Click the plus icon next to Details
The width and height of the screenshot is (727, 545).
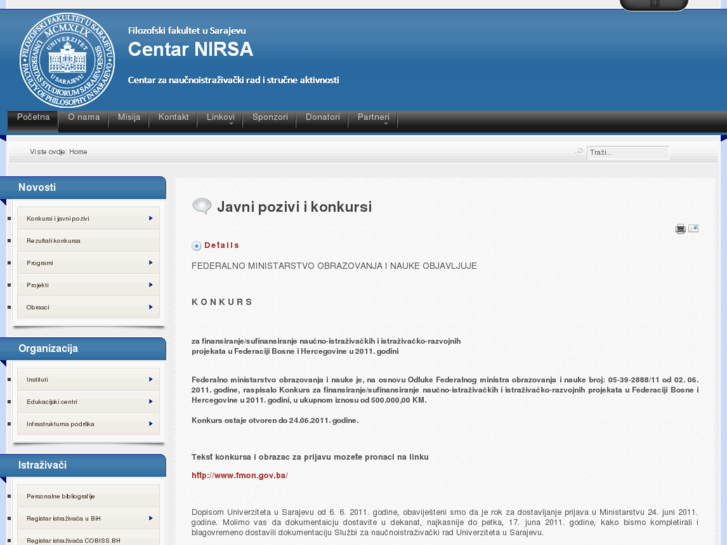[197, 245]
